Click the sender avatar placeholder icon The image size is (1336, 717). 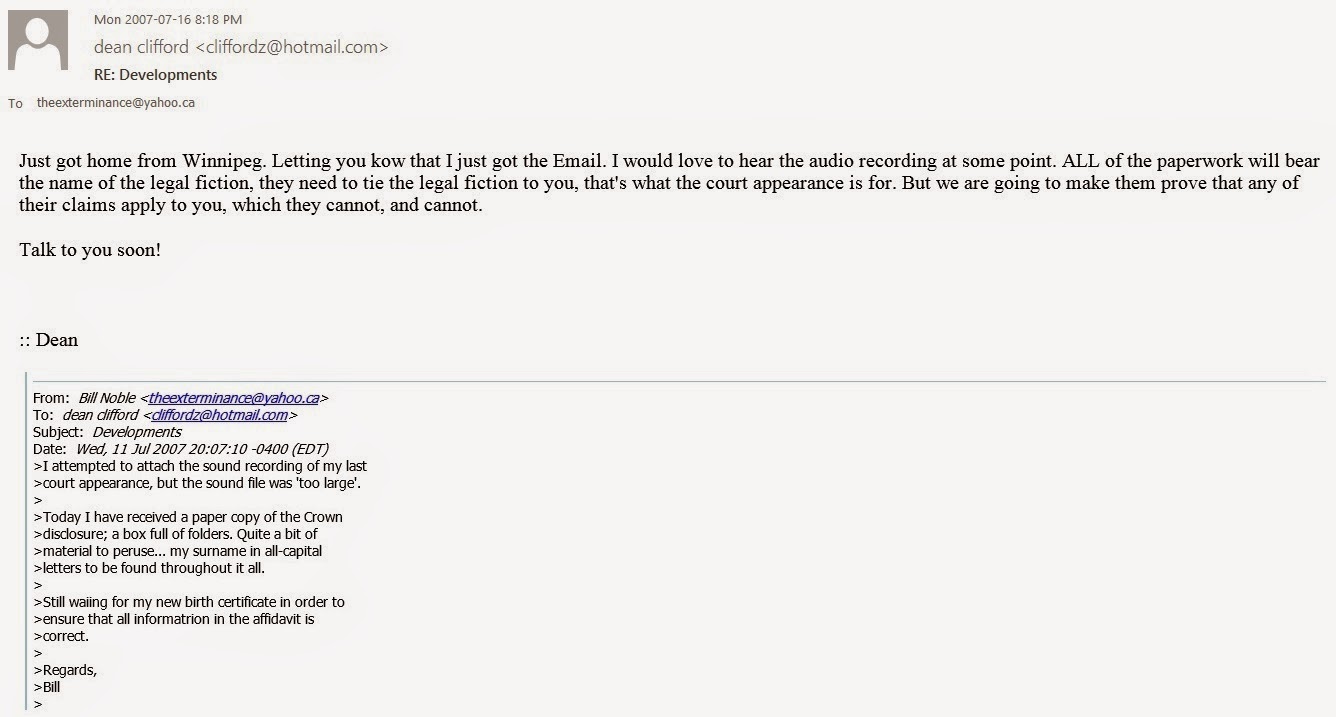pyautogui.click(x=38, y=40)
